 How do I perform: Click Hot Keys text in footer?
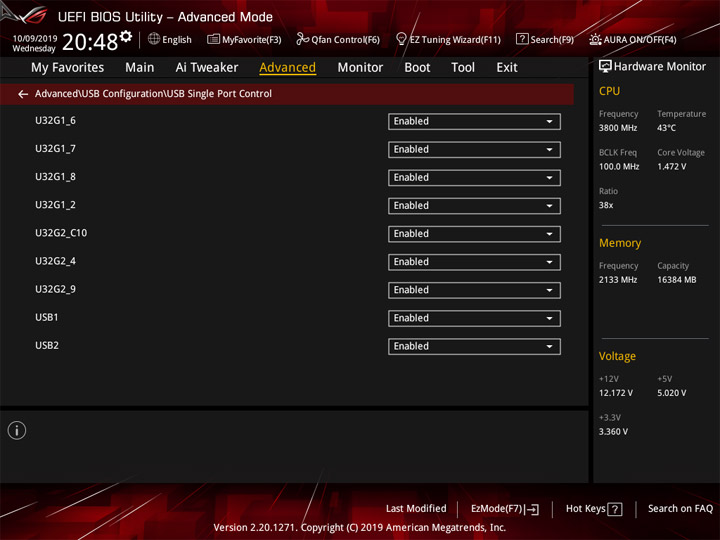point(585,509)
